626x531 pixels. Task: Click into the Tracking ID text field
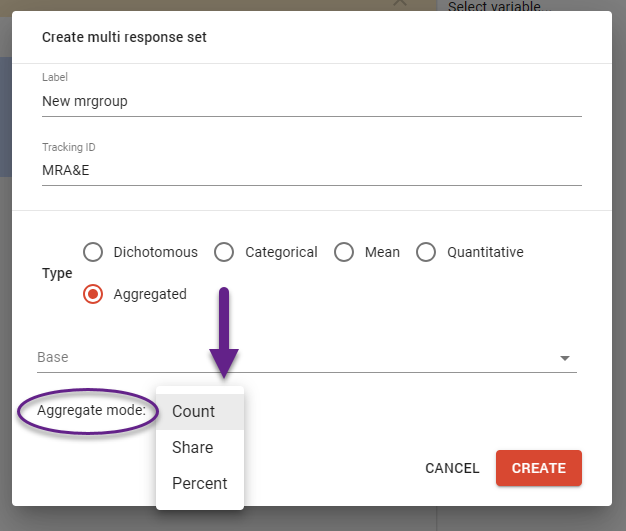click(x=311, y=170)
